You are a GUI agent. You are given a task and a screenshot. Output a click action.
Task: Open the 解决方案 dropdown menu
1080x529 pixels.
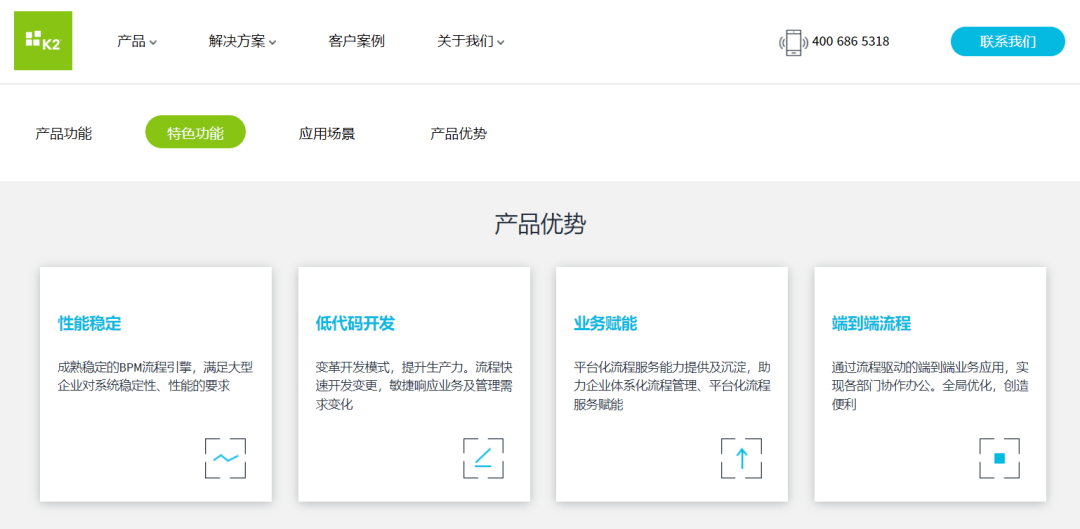[242, 42]
